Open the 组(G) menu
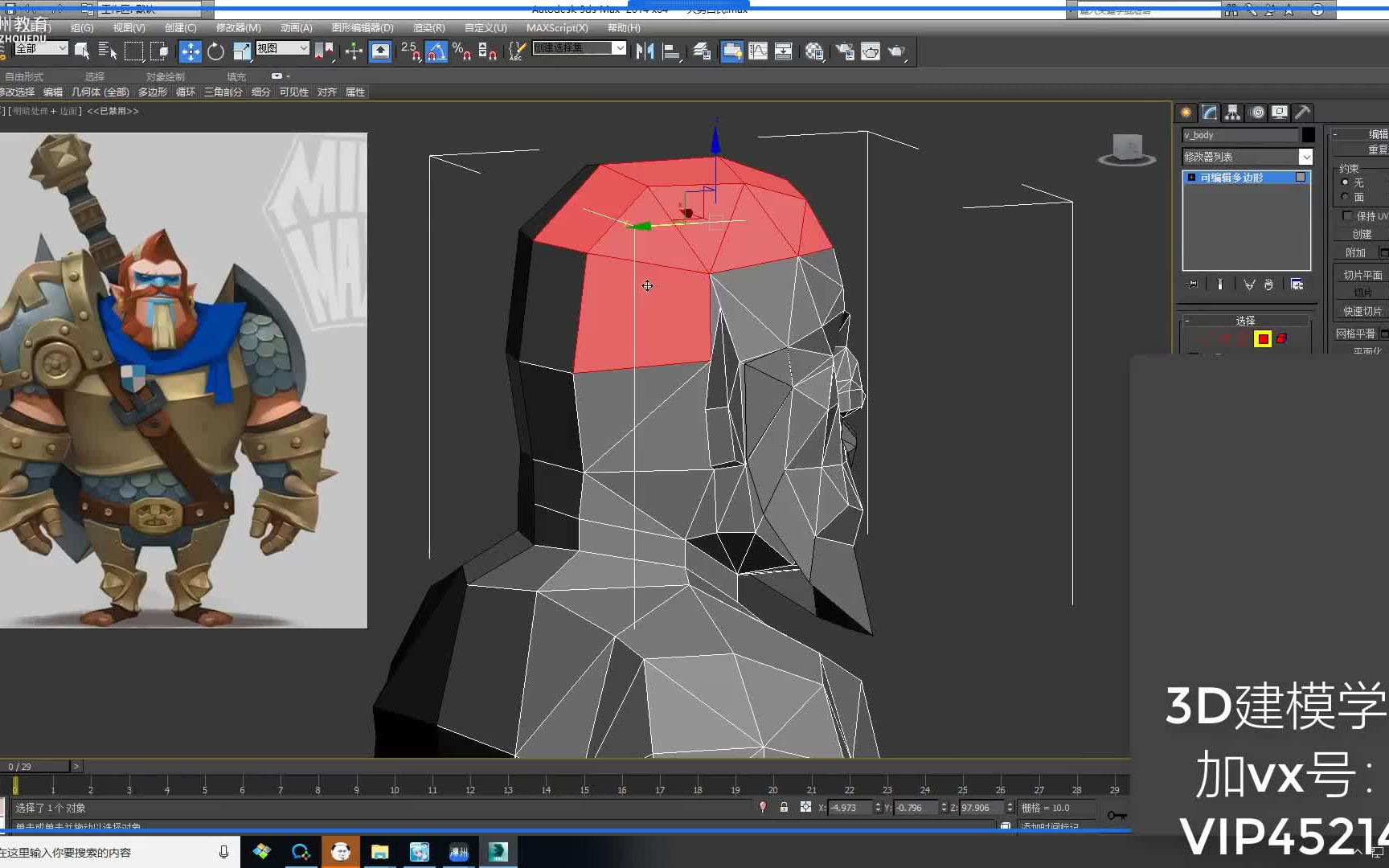The height and width of the screenshot is (868, 1389). point(82,28)
